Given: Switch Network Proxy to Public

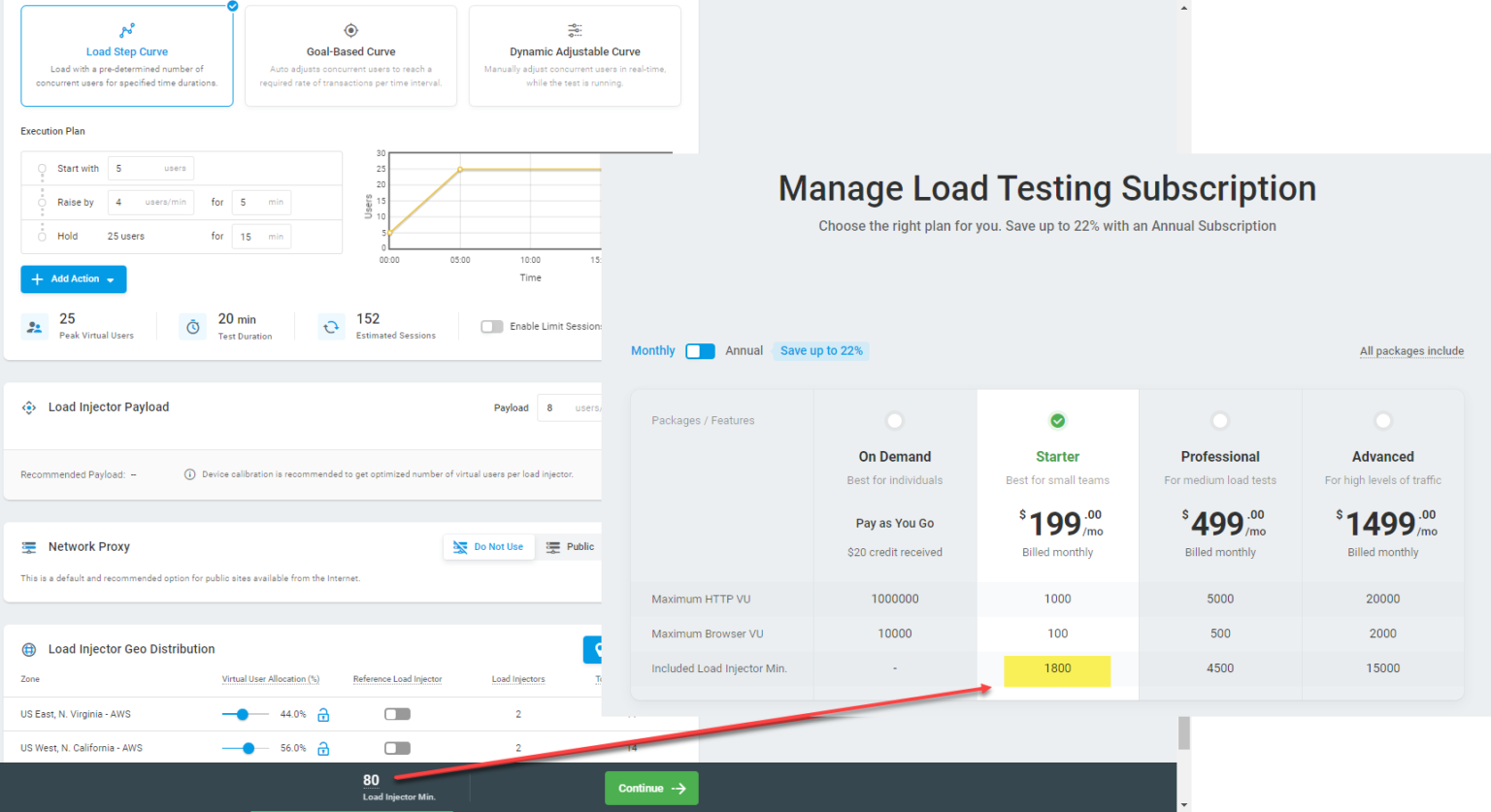Looking at the screenshot, I should 571,546.
